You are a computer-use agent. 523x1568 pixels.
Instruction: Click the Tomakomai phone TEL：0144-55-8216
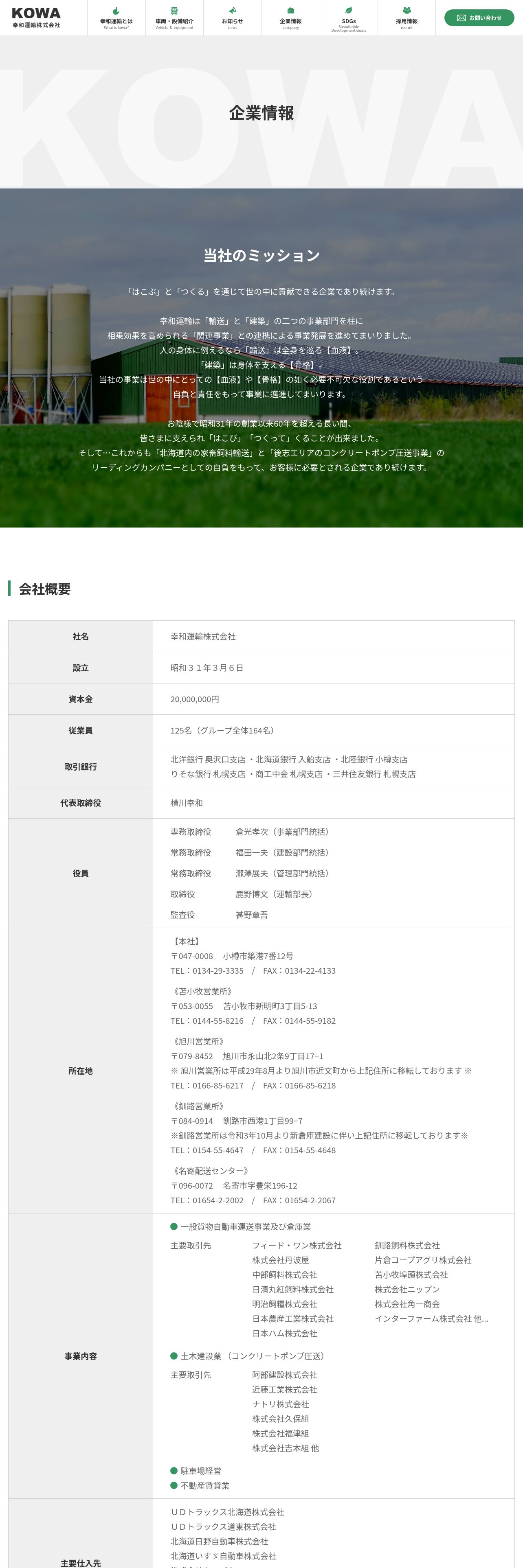207,1021
